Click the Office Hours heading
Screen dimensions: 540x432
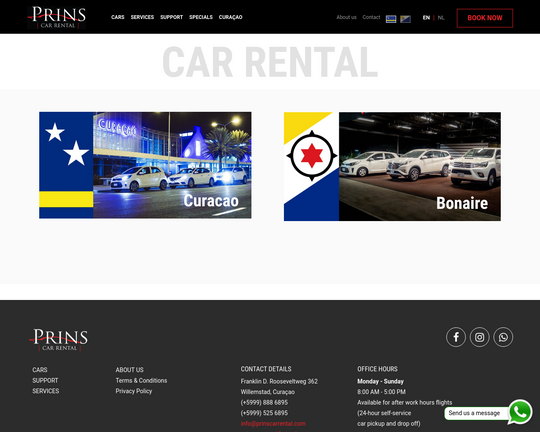pyautogui.click(x=377, y=369)
